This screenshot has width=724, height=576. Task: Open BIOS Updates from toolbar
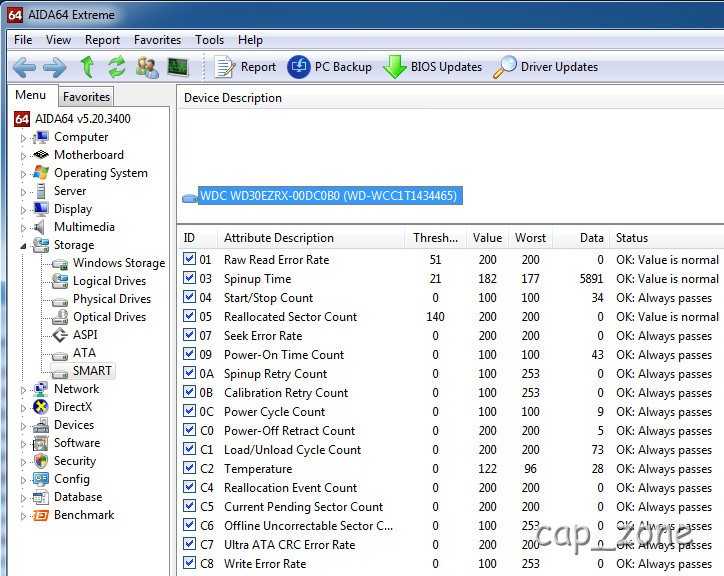click(x=433, y=67)
